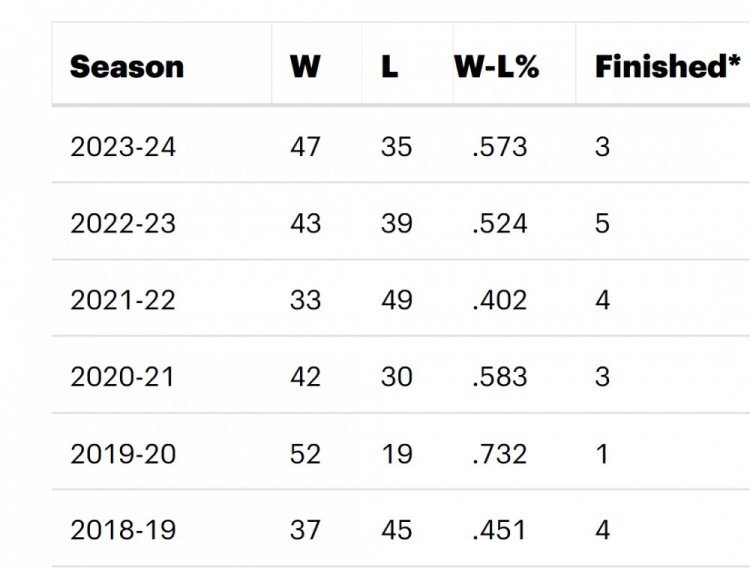Select the W-L% column header
Viewport: 750px width, 570px height.
pos(497,67)
